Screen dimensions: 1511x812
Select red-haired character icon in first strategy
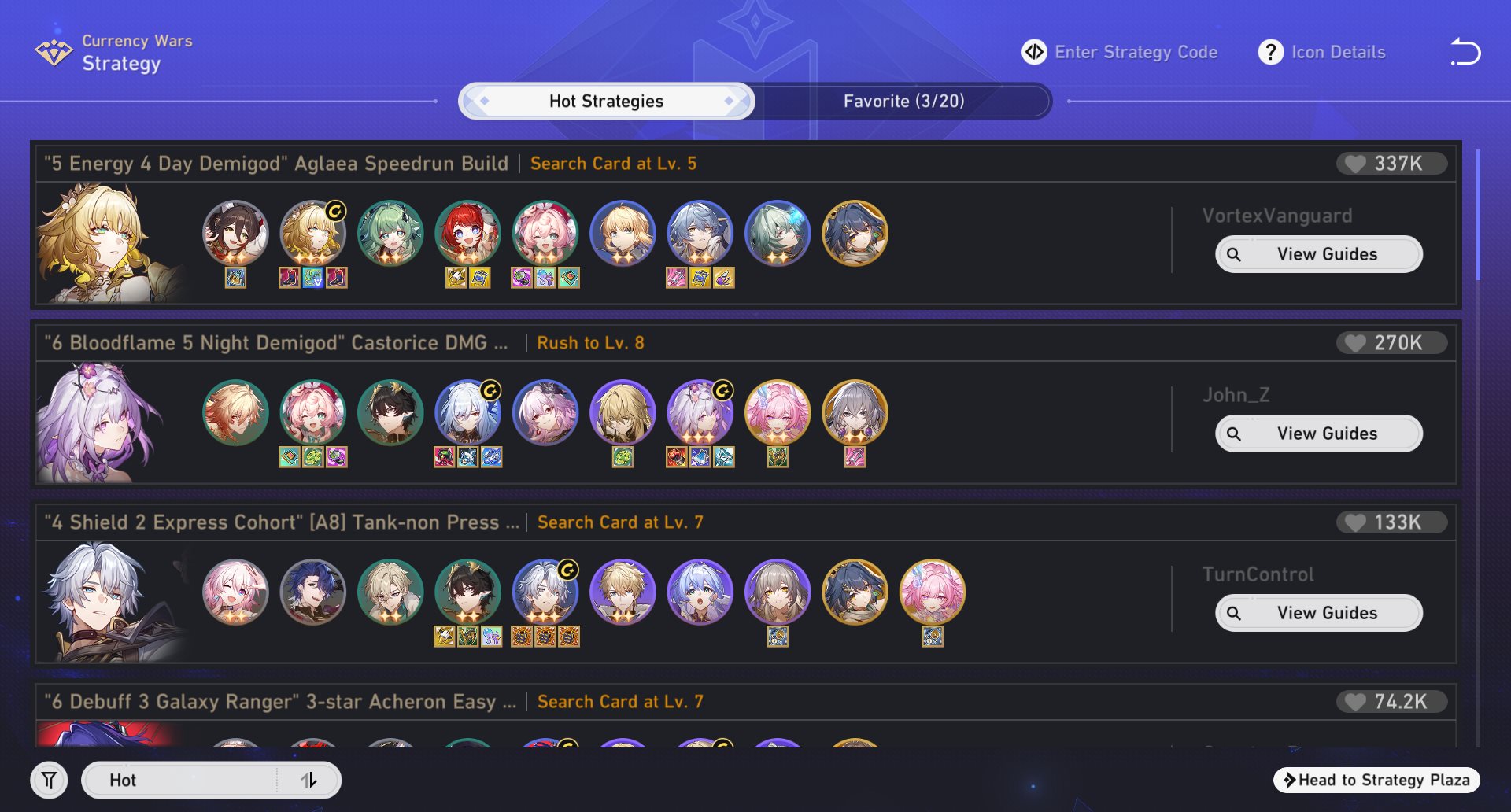[x=468, y=233]
